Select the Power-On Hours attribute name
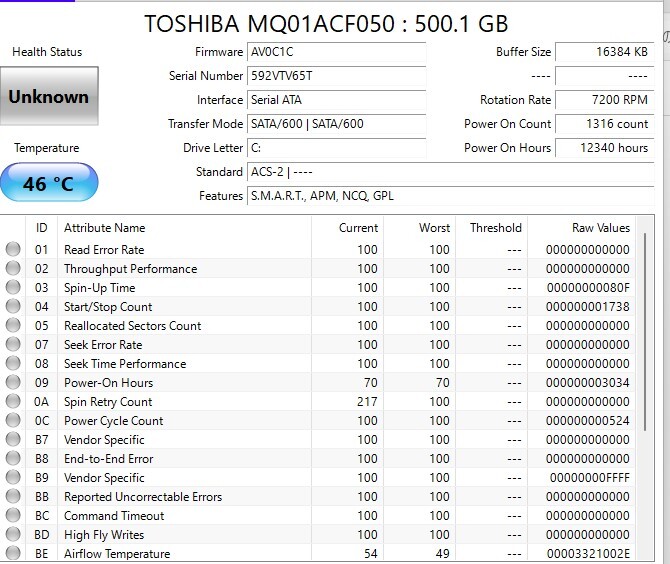The image size is (670, 564). tap(108, 382)
